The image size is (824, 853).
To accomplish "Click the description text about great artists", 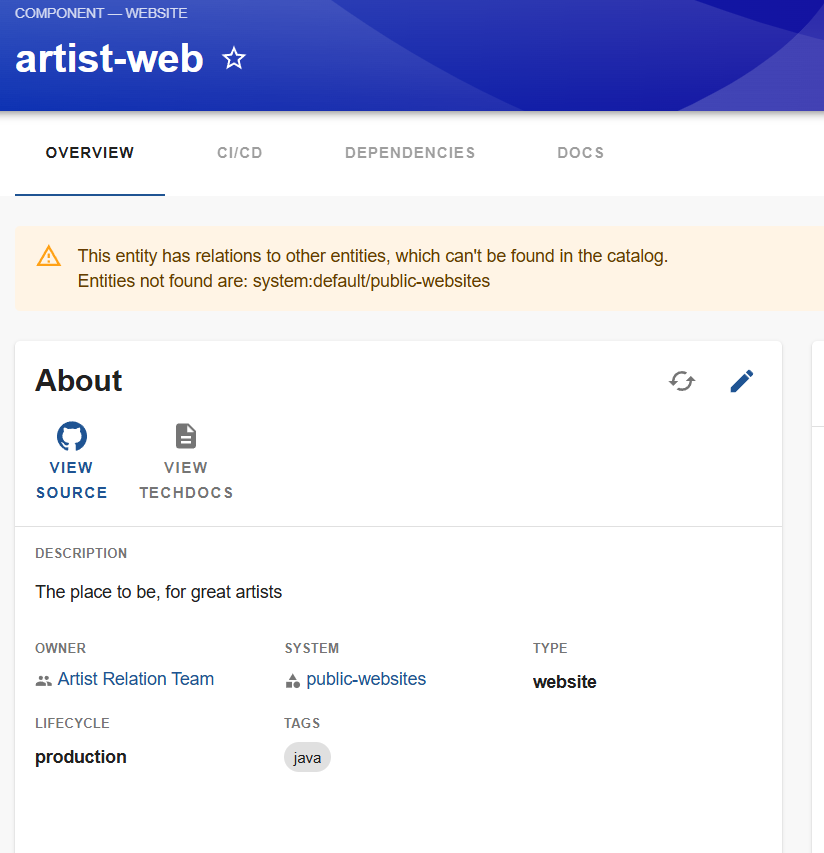I will pos(159,592).
